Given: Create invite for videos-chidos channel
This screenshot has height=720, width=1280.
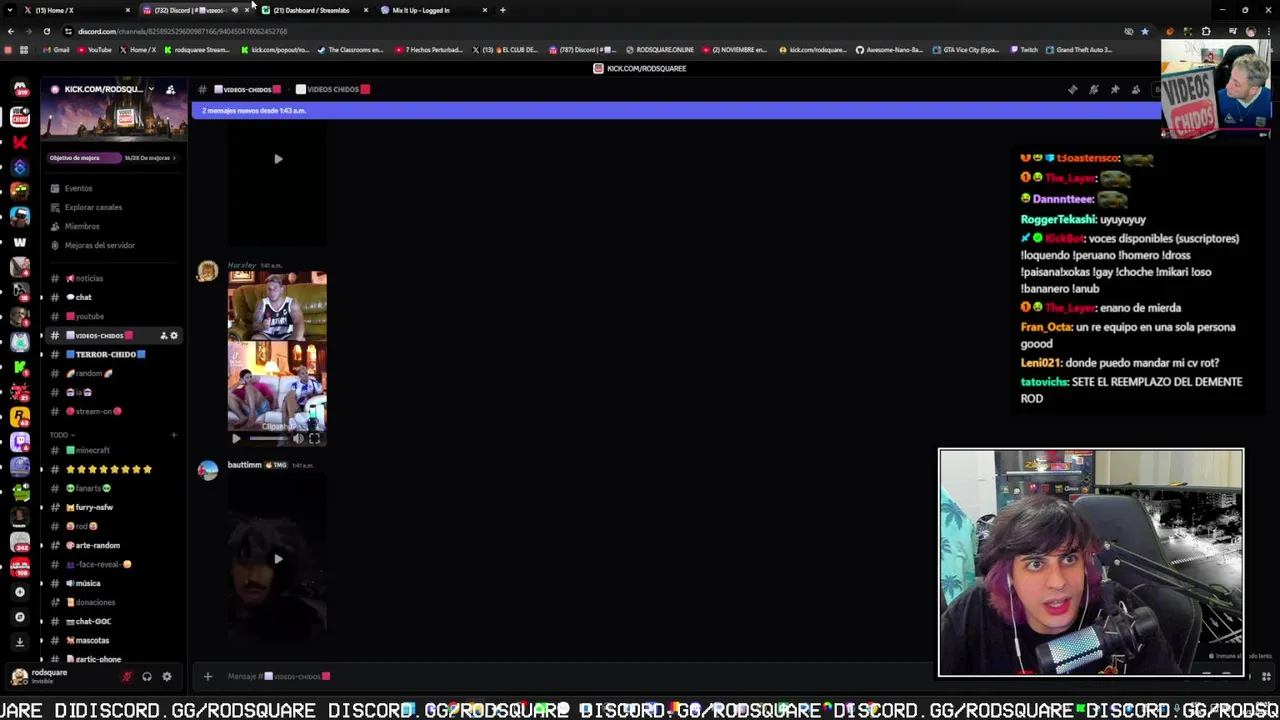Looking at the screenshot, I should point(164,335).
